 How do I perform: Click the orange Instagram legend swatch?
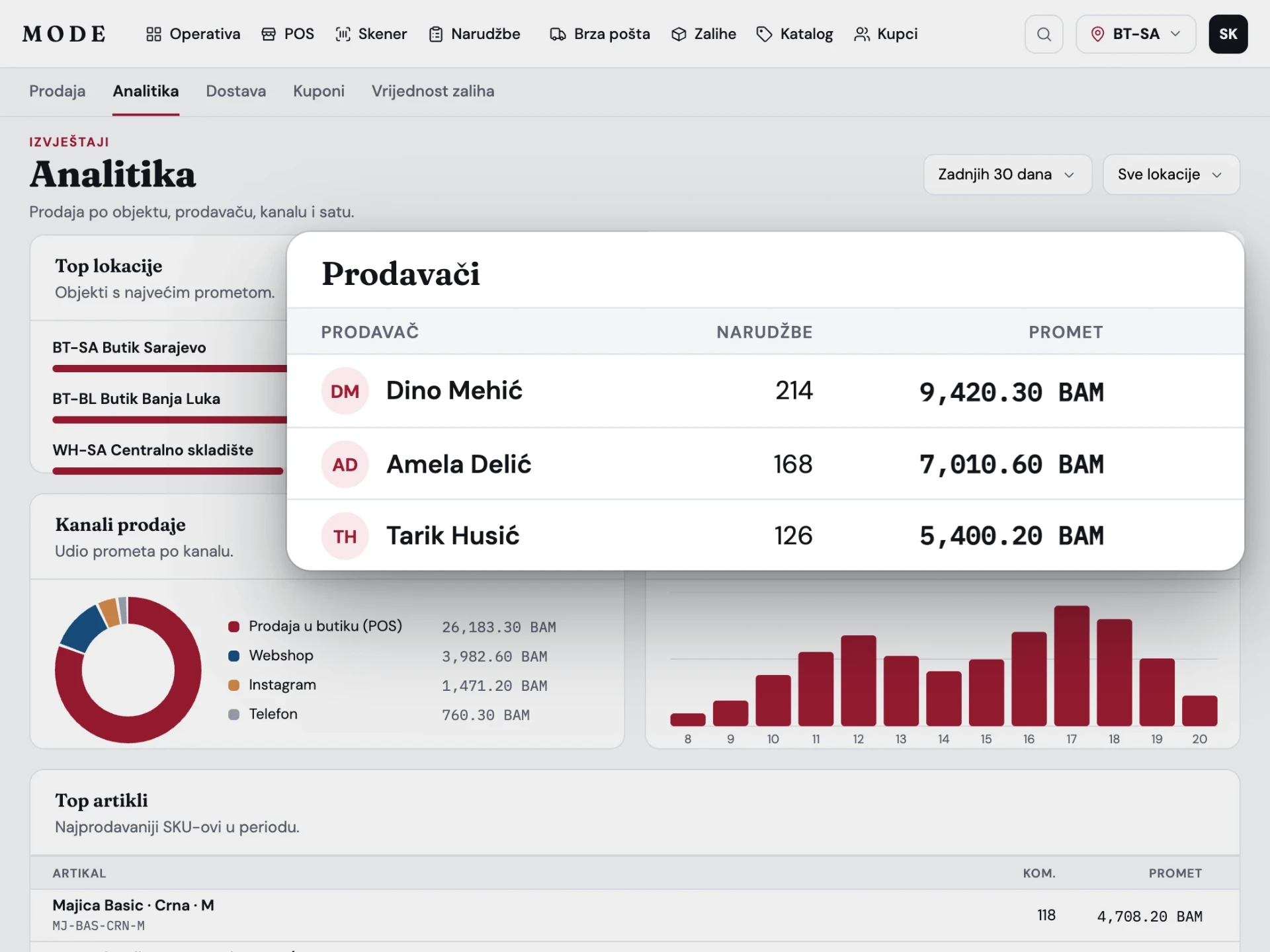click(x=233, y=686)
